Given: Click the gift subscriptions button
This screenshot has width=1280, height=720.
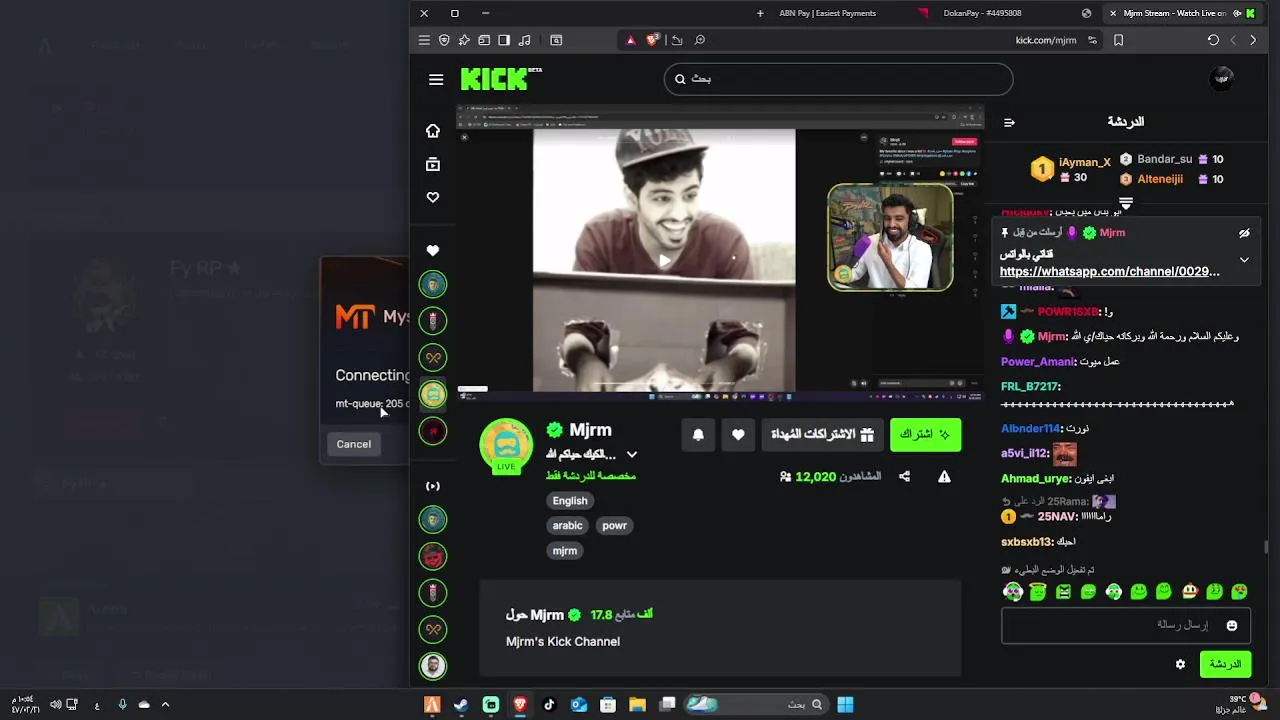Looking at the screenshot, I should click(822, 434).
